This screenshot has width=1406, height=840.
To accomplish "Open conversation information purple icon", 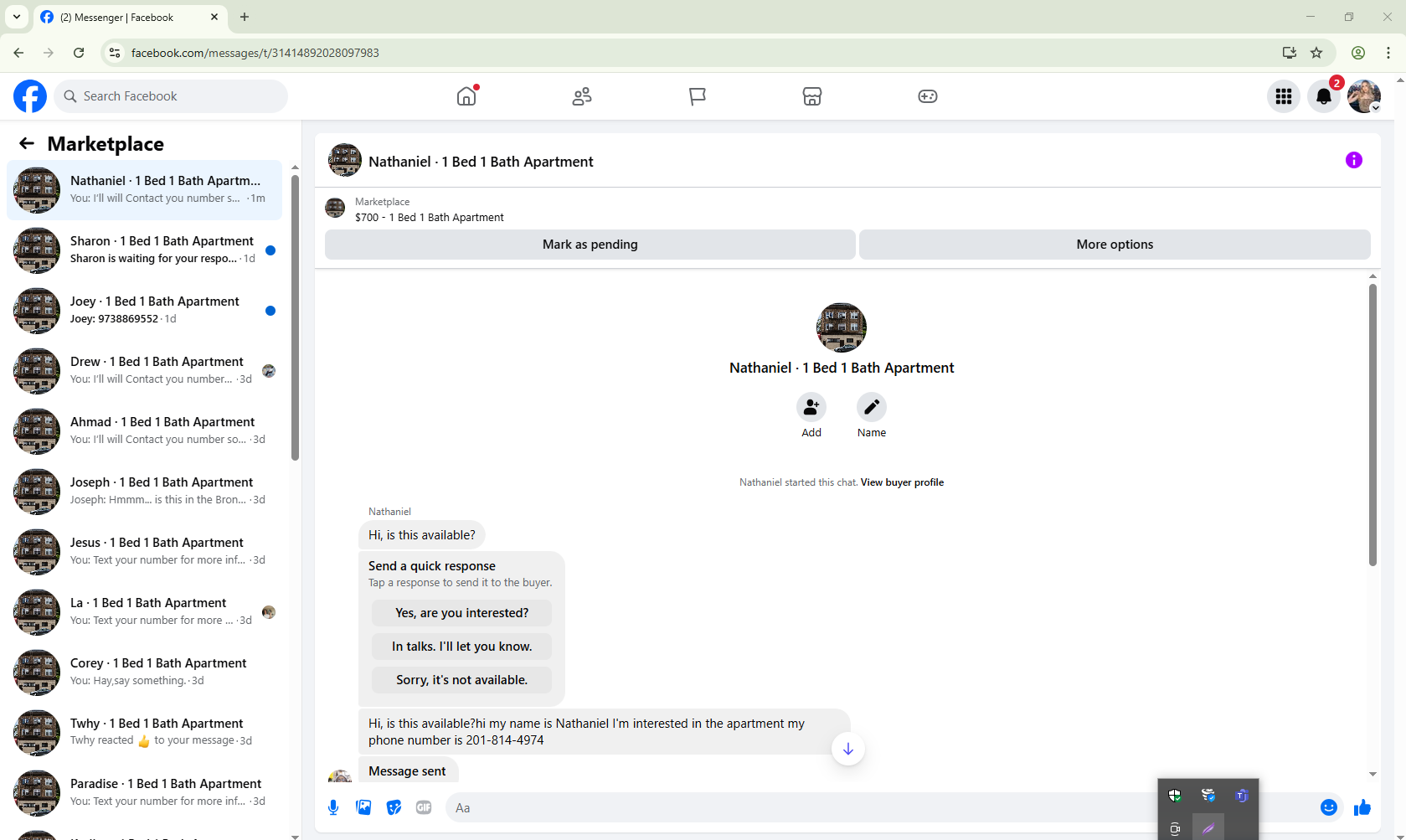I will (1354, 160).
